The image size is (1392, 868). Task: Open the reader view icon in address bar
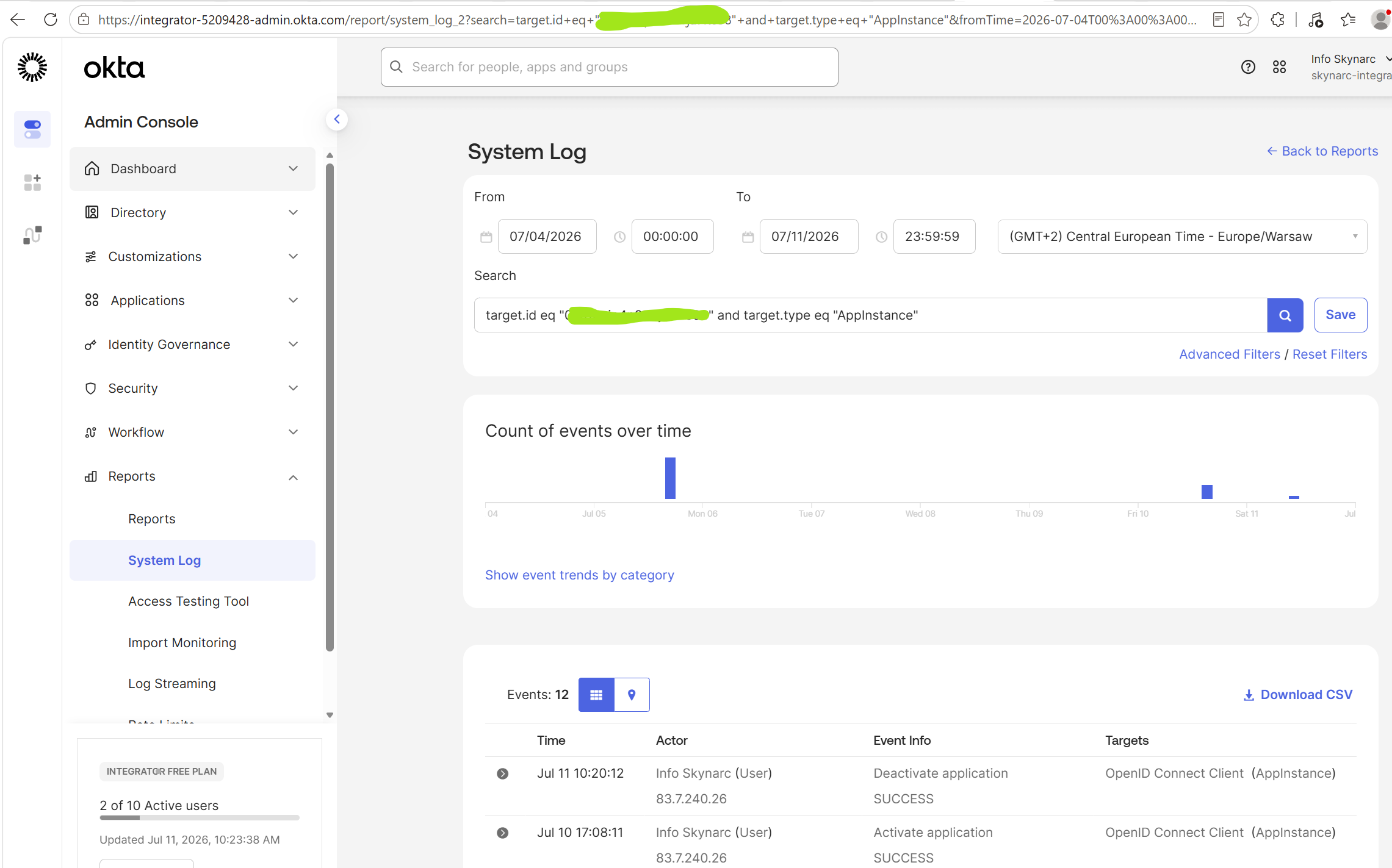click(1219, 20)
